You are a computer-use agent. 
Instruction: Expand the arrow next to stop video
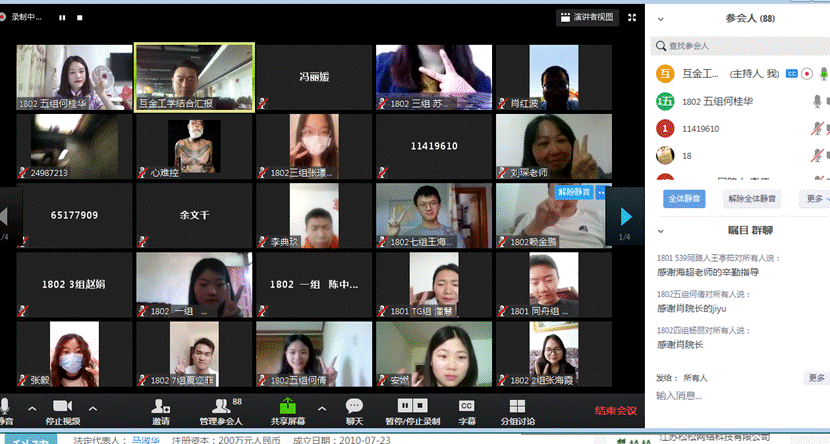click(93, 408)
